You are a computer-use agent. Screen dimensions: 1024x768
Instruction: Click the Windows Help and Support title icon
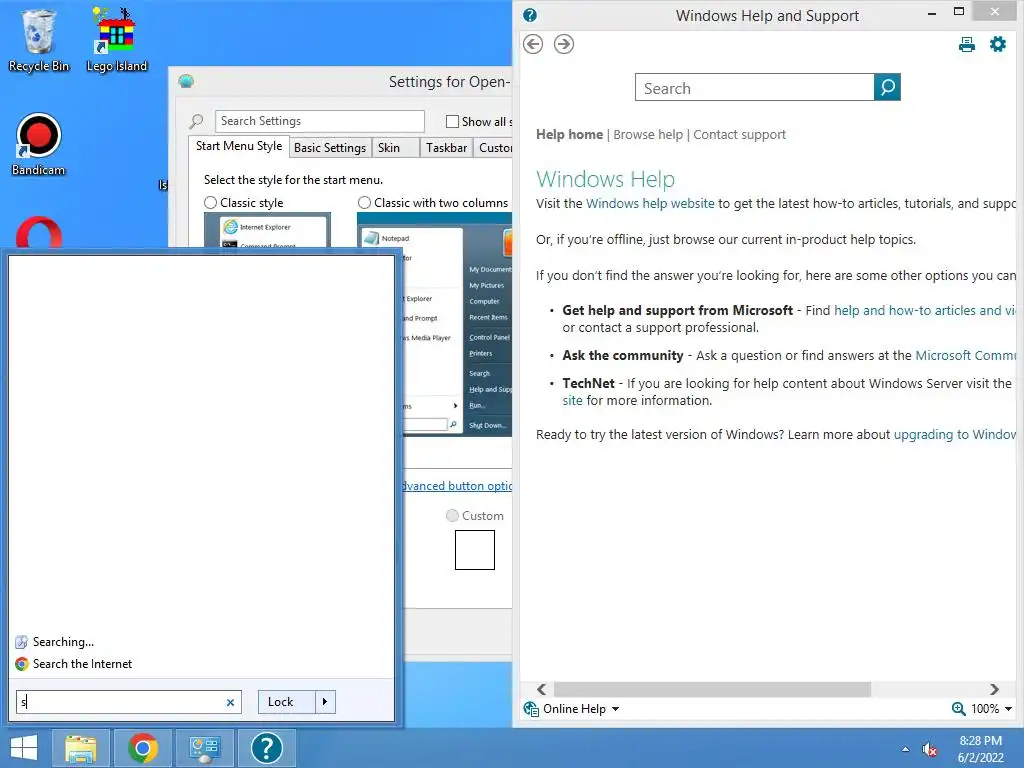tap(530, 15)
